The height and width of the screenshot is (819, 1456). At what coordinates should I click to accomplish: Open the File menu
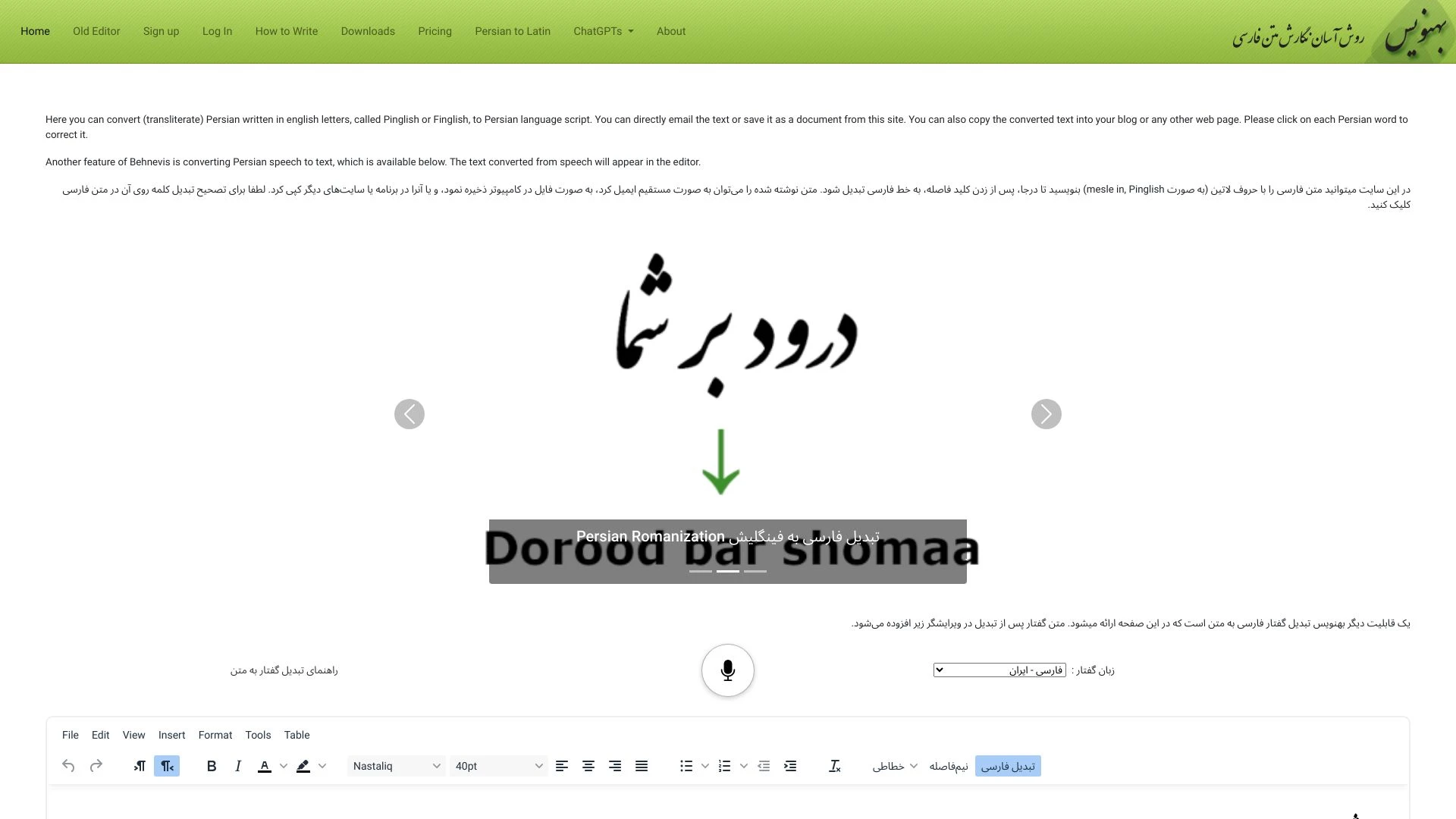coord(70,735)
